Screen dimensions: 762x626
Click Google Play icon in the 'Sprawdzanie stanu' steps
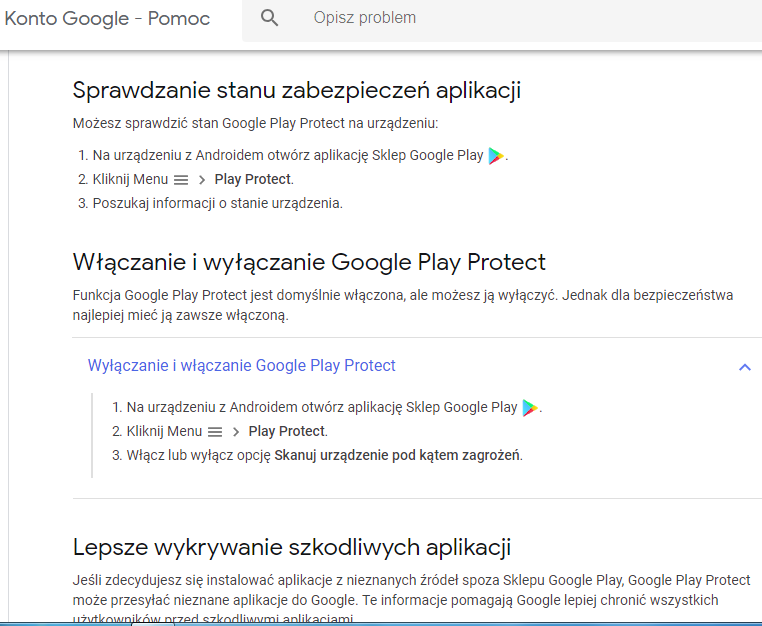pos(497,156)
